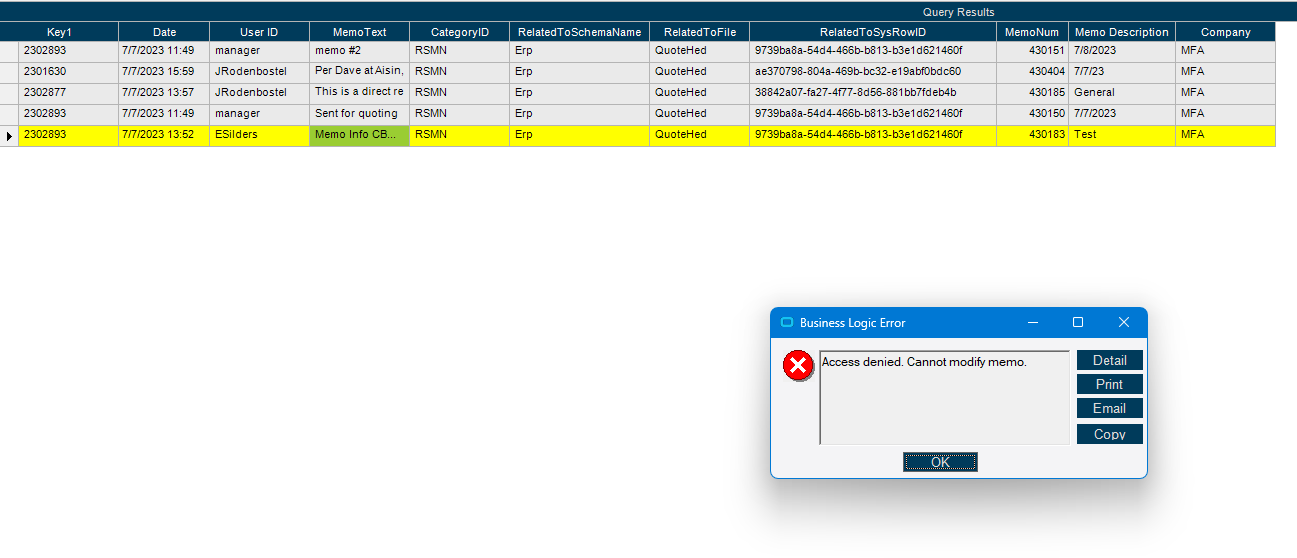Image resolution: width=1297 pixels, height=558 pixels.
Task: Click the row header of the 2301630 row
Action: coord(9,72)
